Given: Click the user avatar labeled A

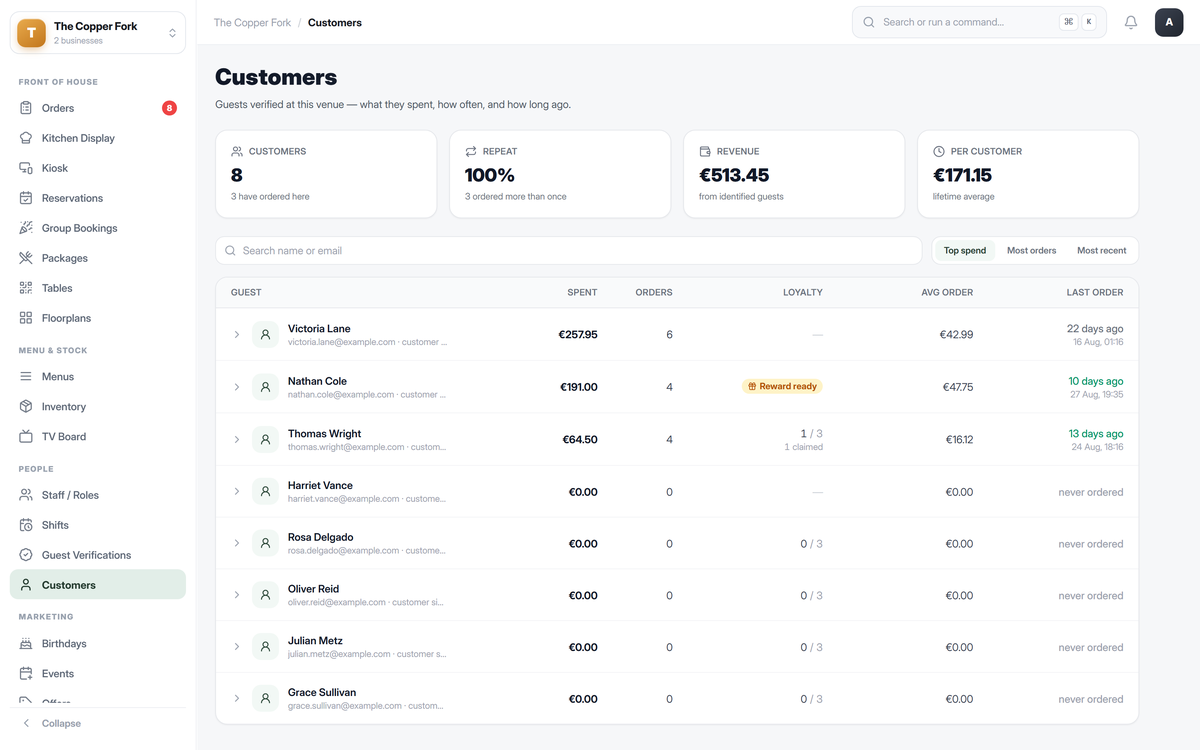Looking at the screenshot, I should tap(1169, 22).
